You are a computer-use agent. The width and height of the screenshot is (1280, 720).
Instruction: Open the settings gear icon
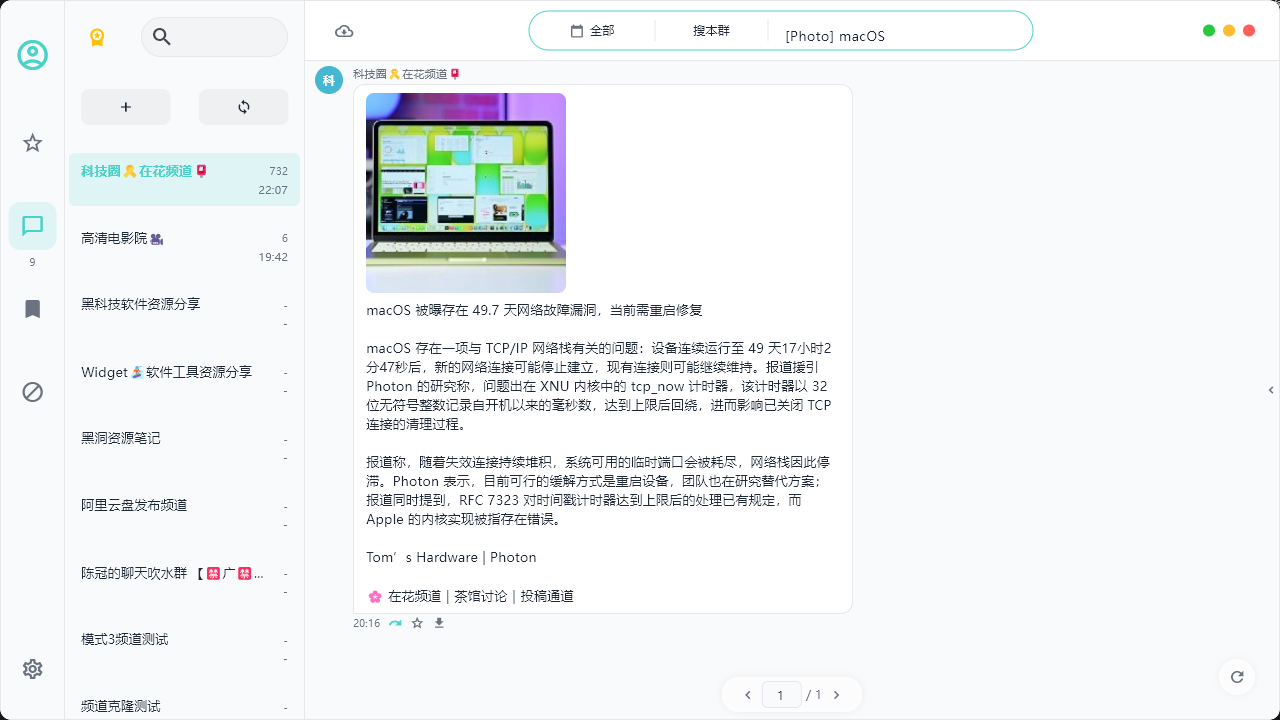click(x=32, y=669)
